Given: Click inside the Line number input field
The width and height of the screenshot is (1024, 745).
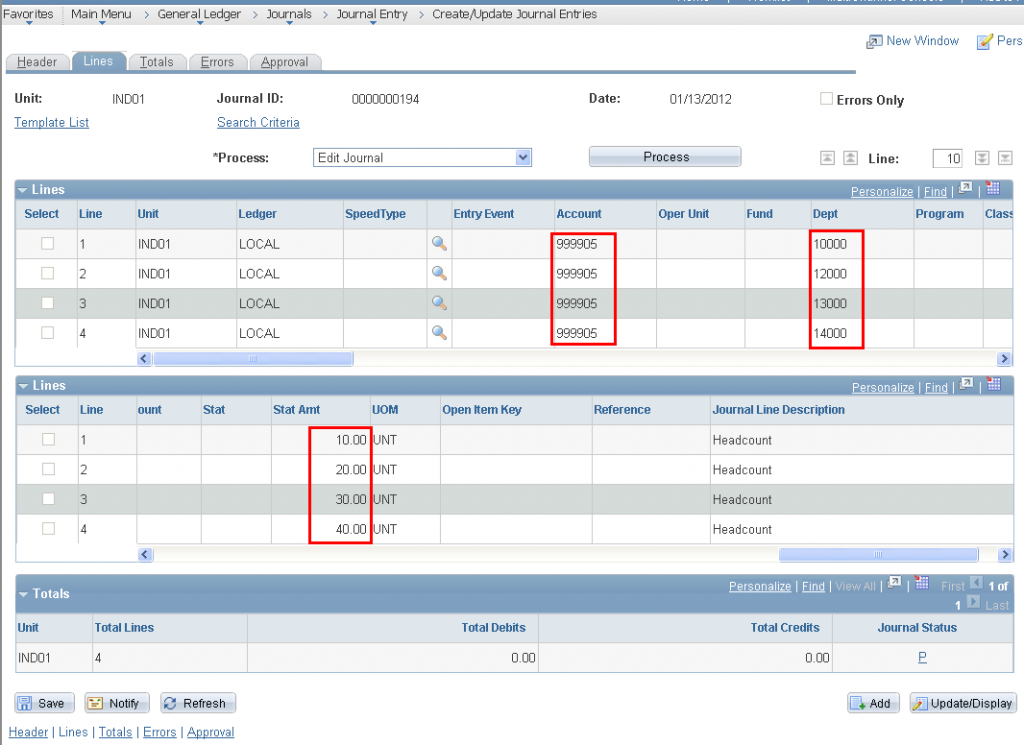Looking at the screenshot, I should [946, 158].
